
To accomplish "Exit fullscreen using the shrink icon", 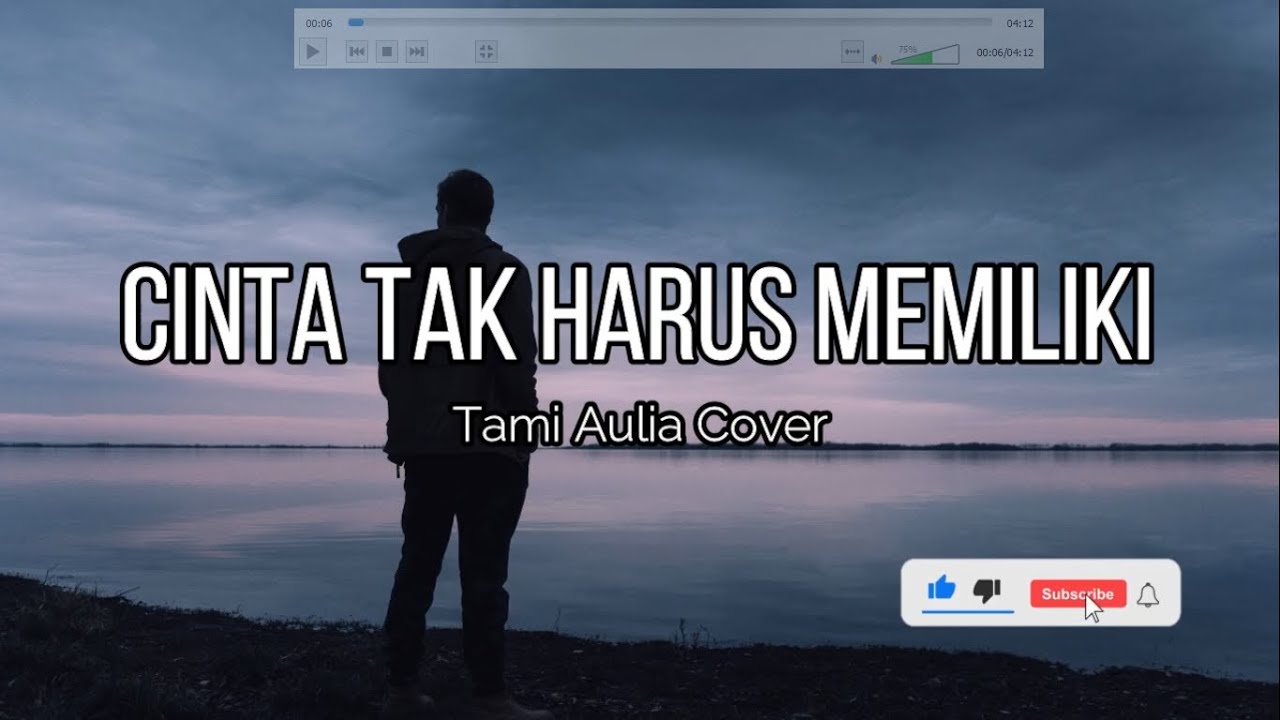I will [486, 52].
